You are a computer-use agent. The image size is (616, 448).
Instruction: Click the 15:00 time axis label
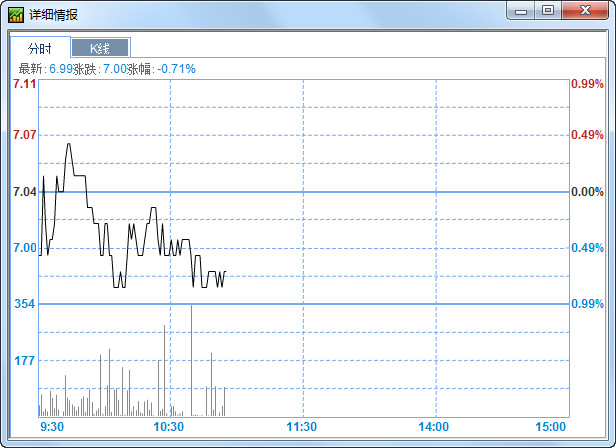tap(551, 427)
